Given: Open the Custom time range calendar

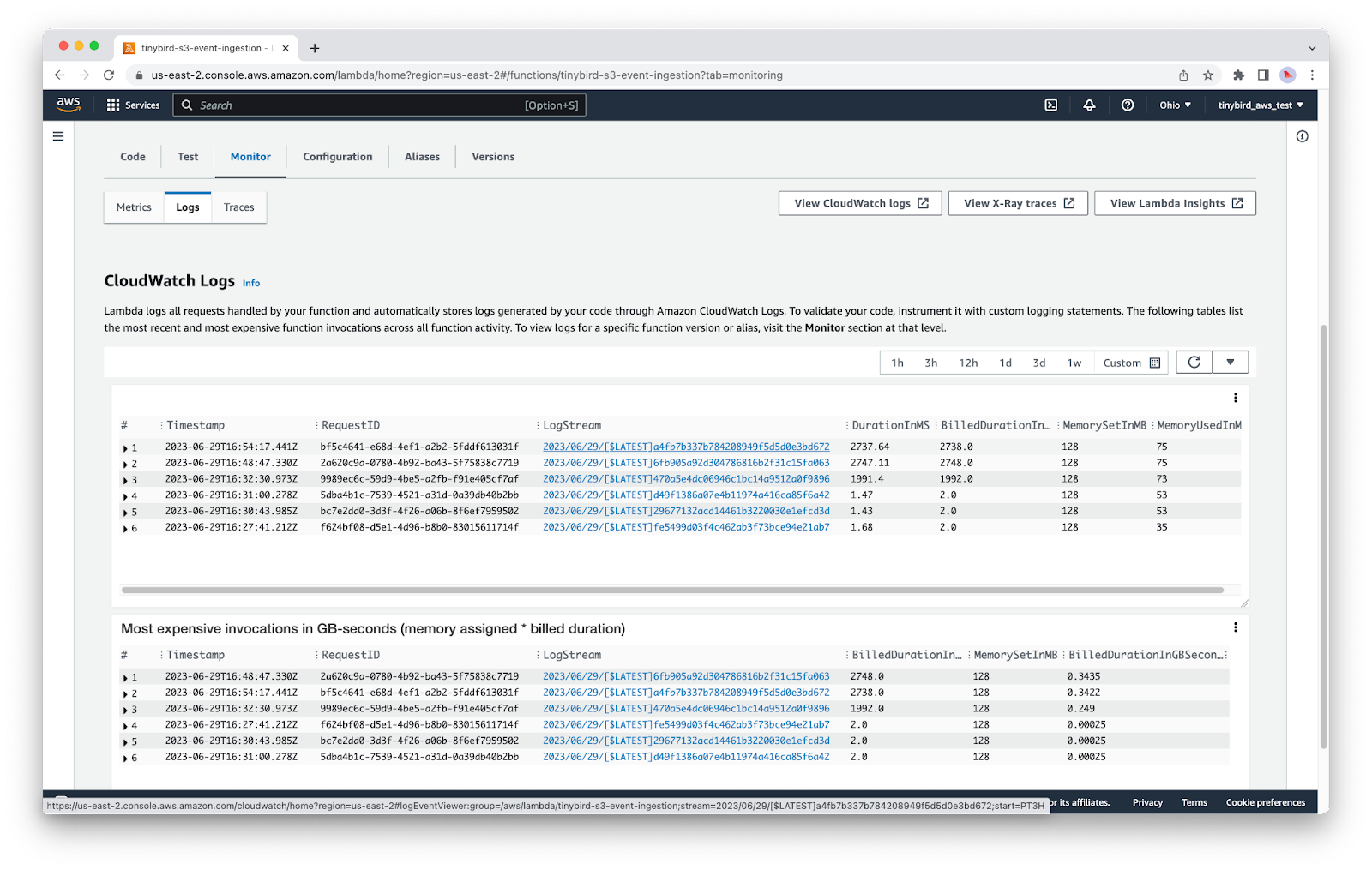Looking at the screenshot, I should tap(1132, 363).
